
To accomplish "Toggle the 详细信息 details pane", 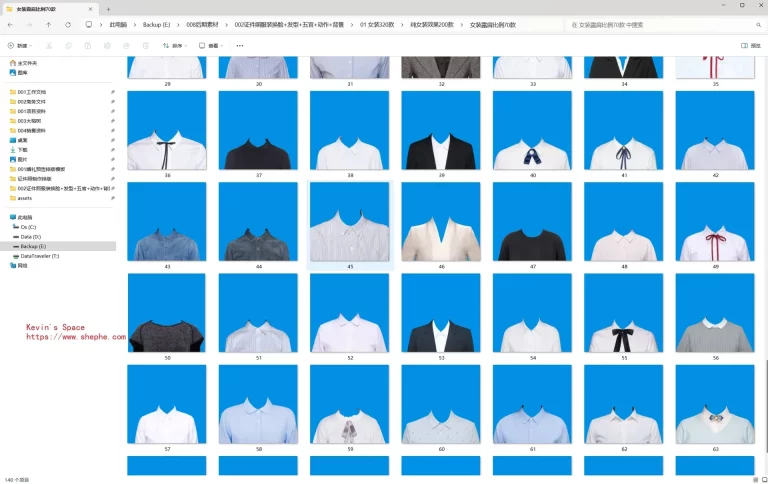I will [x=749, y=45].
